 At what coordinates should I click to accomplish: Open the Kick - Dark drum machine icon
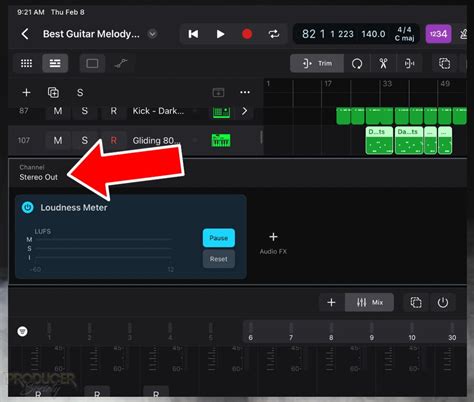[221, 112]
